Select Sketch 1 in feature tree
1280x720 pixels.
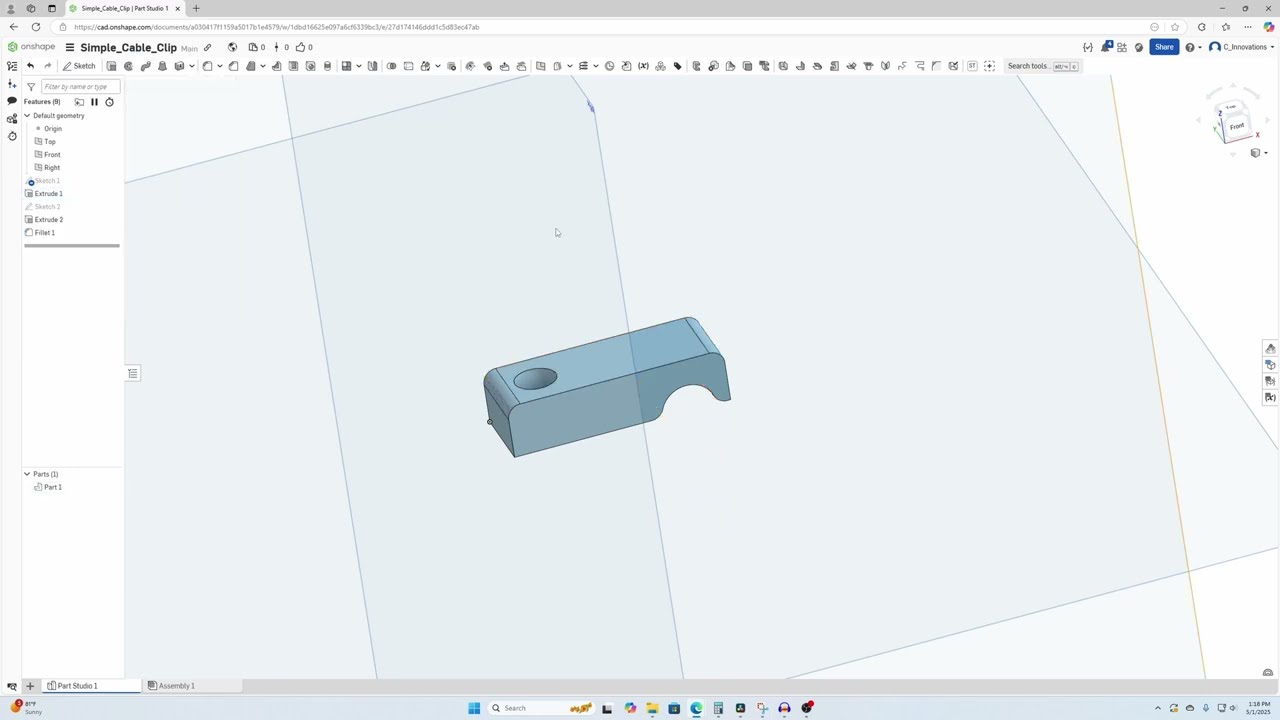[47, 181]
